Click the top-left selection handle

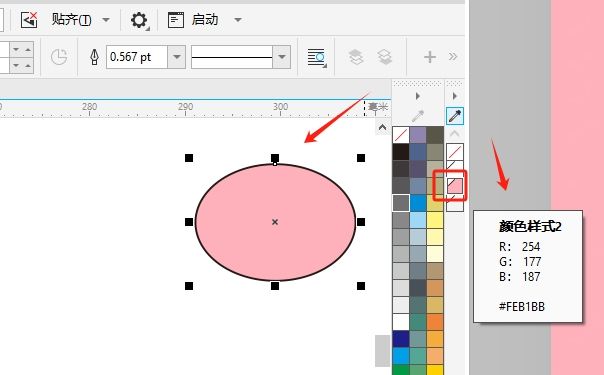coord(189,158)
